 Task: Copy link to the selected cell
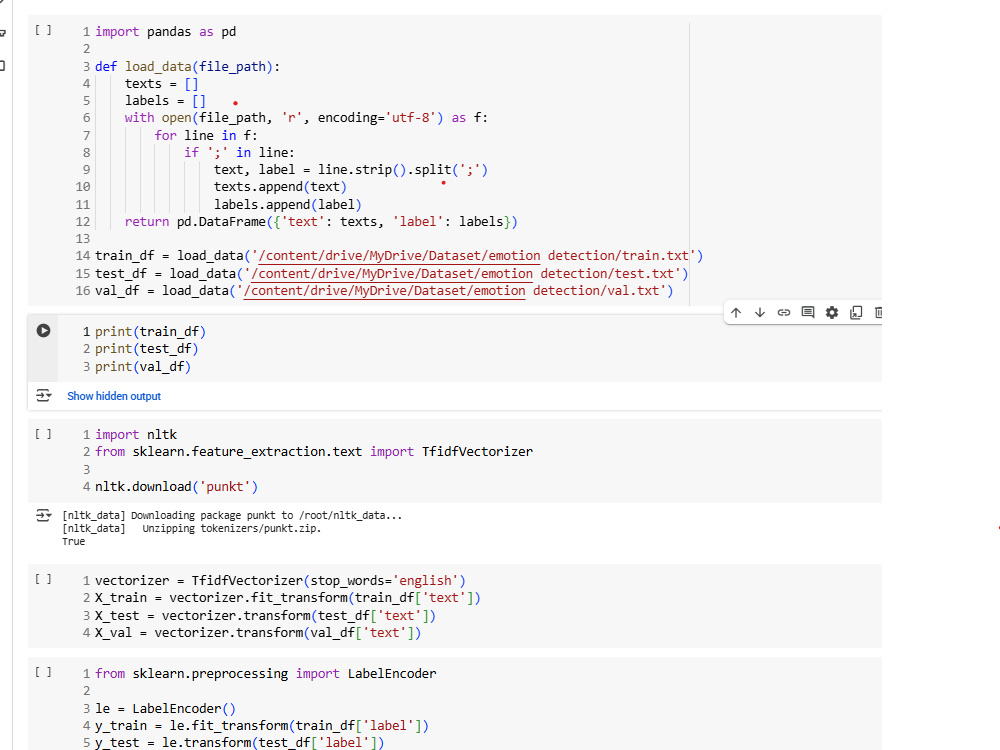(x=784, y=312)
